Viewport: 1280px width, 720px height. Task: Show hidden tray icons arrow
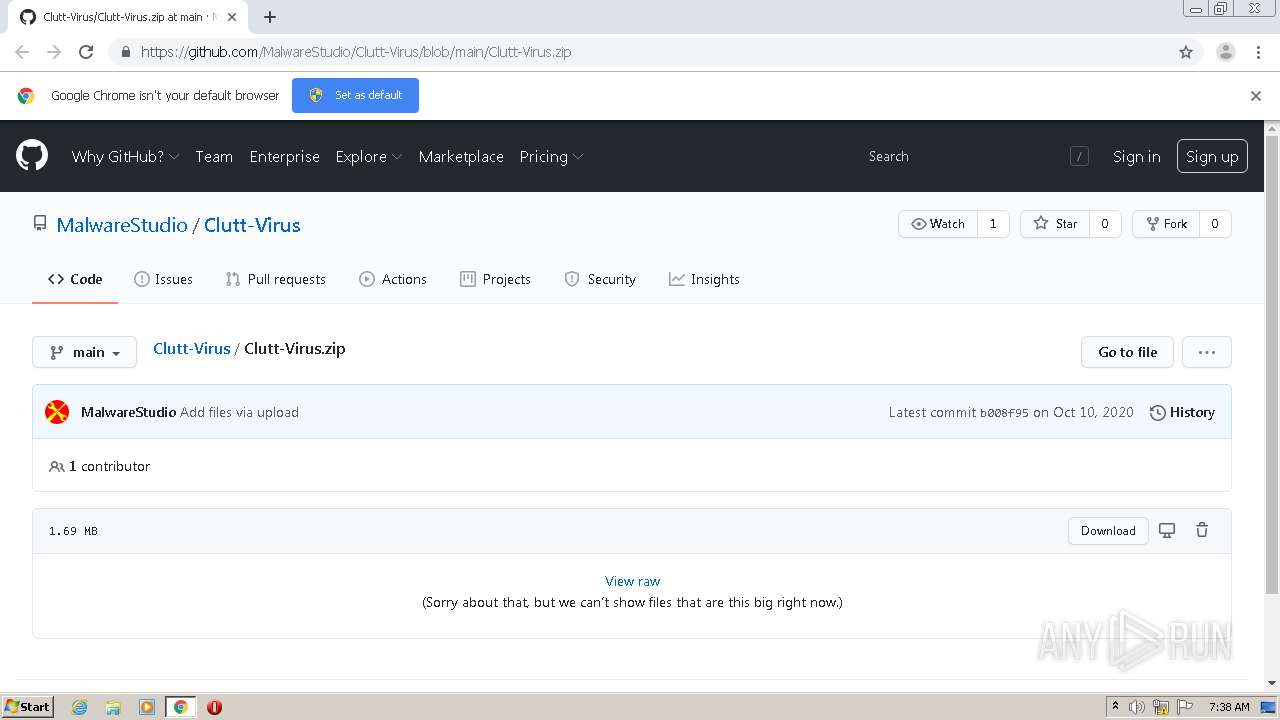pyautogui.click(x=1114, y=707)
